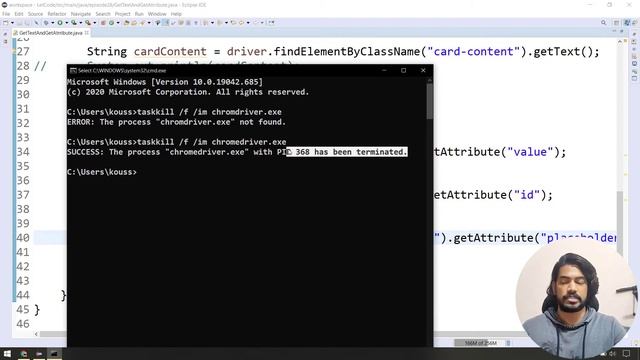Open the Run menu
Screen dimensions: 640x360
[x=139, y=14]
